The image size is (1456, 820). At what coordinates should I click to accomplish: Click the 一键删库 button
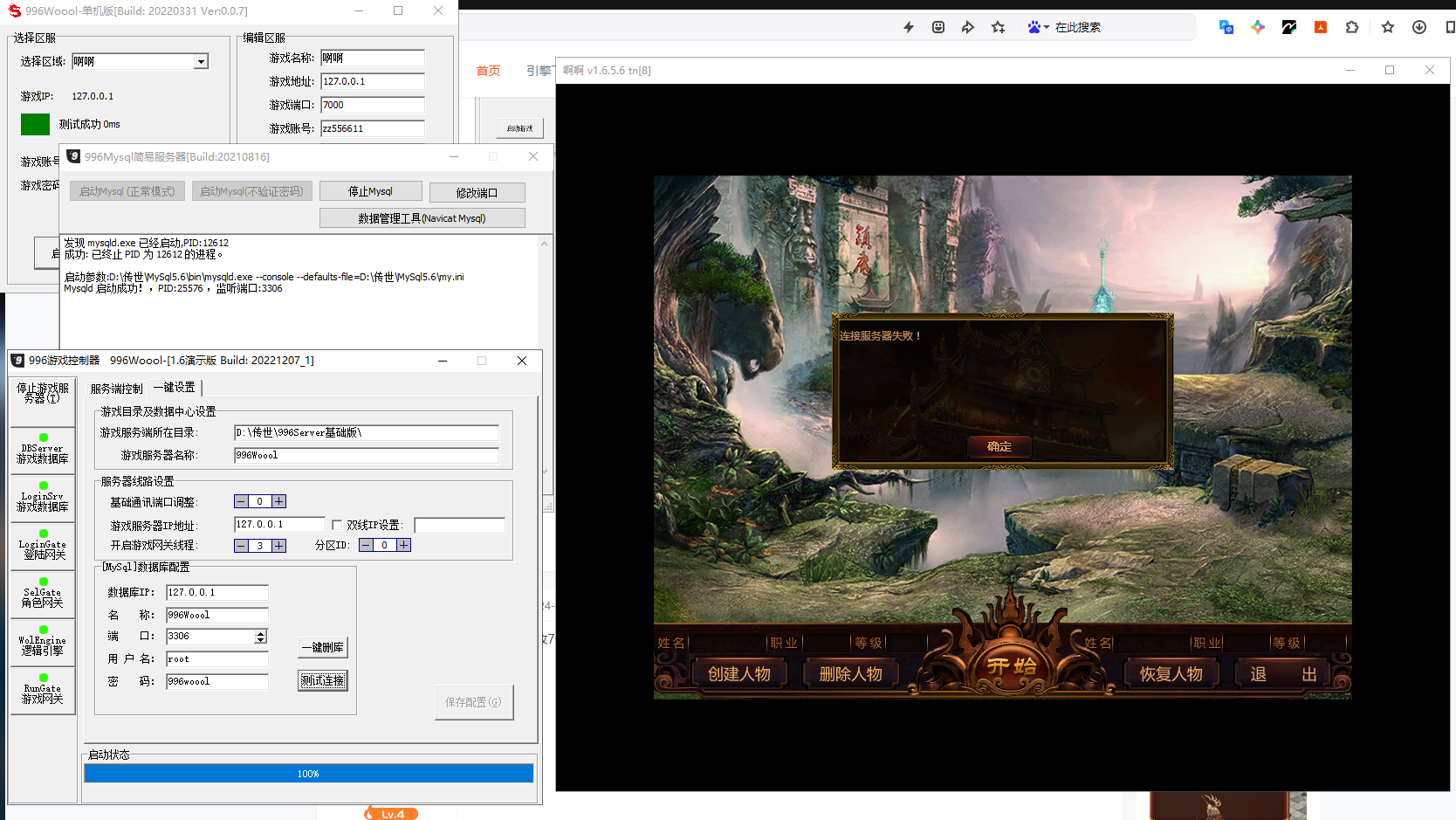[323, 647]
